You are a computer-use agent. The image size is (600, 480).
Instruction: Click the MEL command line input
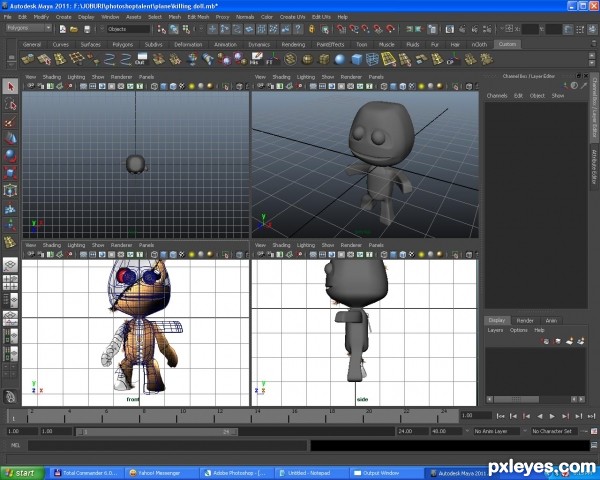[x=167, y=445]
